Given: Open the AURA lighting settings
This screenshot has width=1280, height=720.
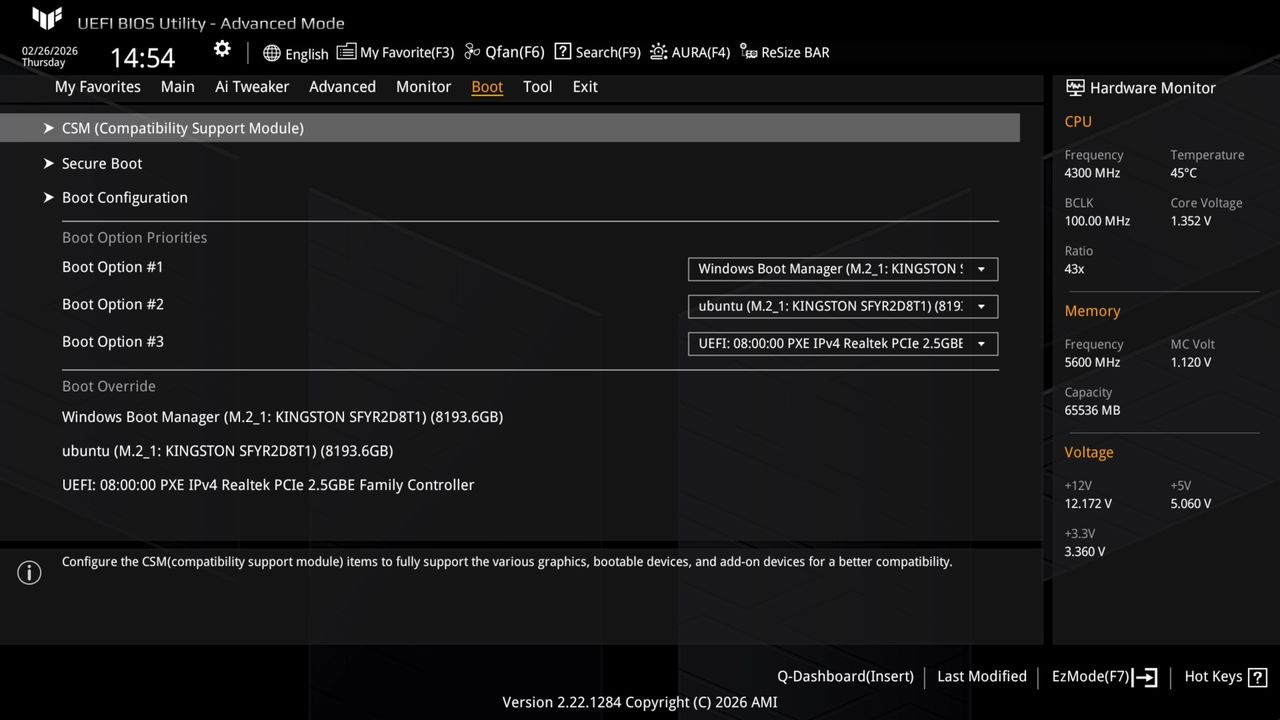Looking at the screenshot, I should 690,52.
